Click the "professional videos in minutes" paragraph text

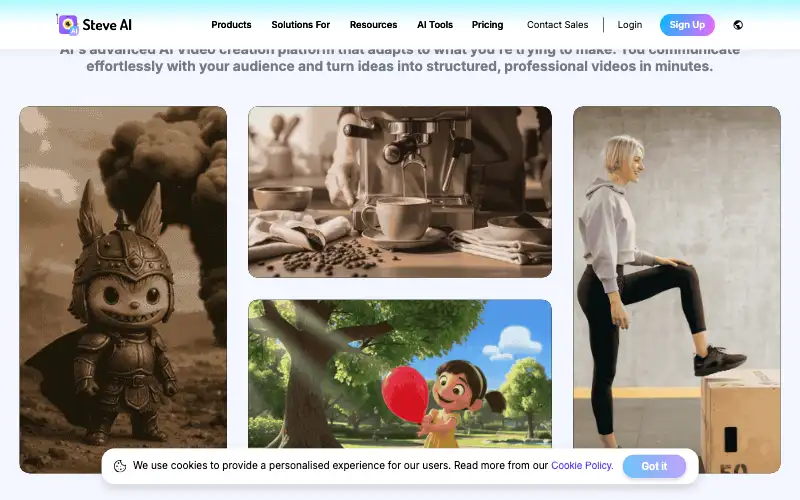tap(608, 66)
